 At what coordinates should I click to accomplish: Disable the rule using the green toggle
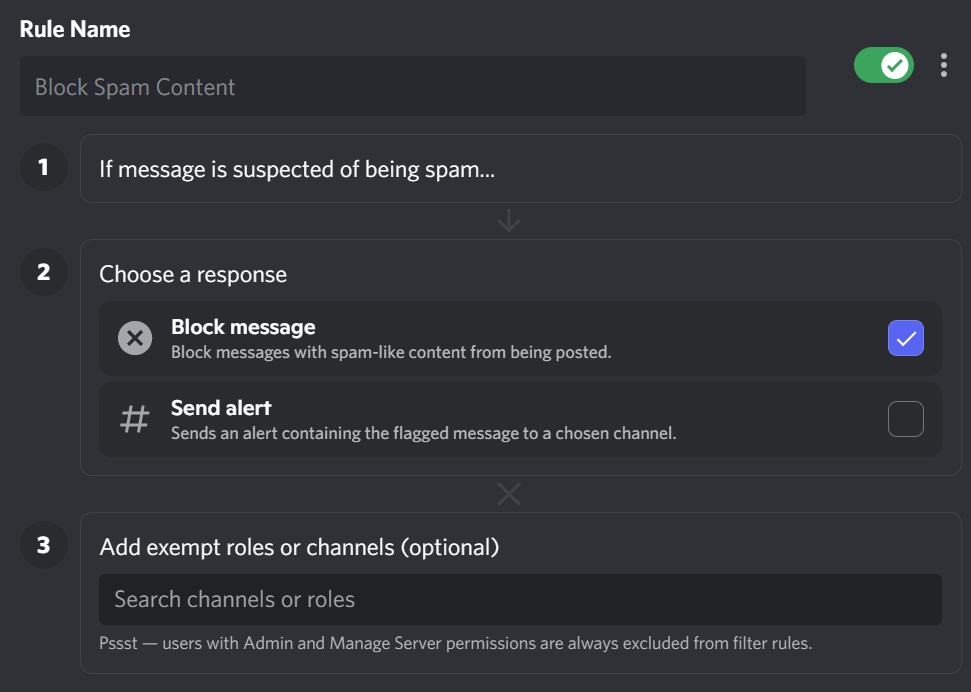click(883, 66)
